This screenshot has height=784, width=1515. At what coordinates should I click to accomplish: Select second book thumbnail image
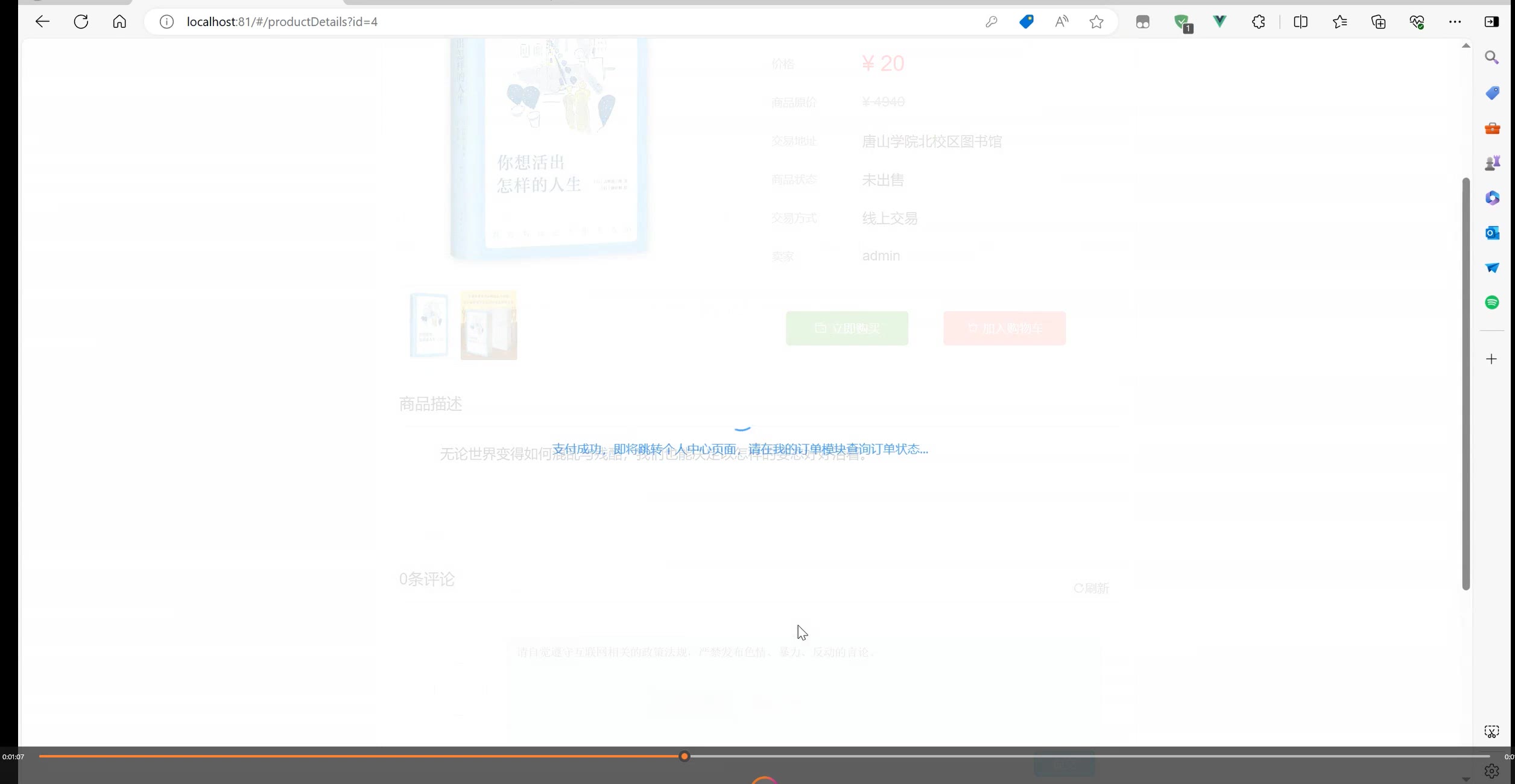pyautogui.click(x=489, y=325)
